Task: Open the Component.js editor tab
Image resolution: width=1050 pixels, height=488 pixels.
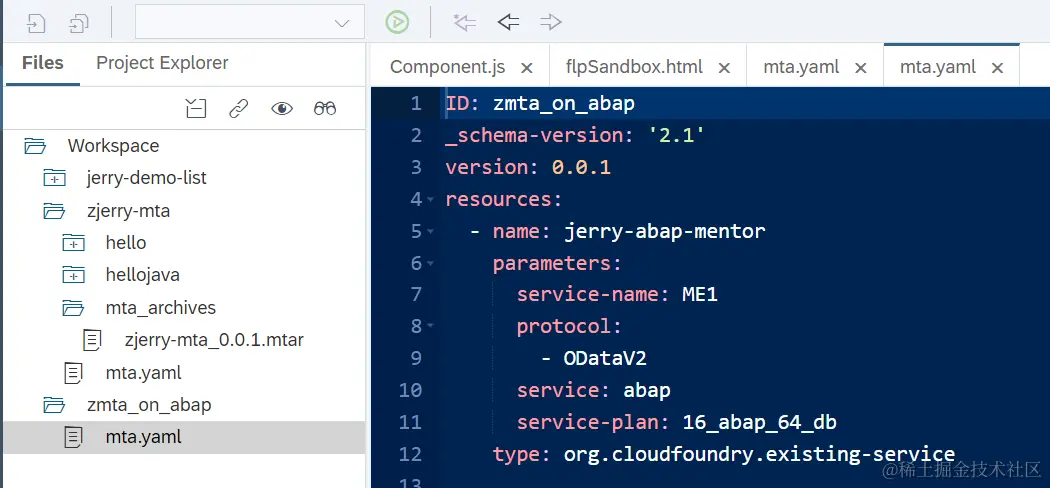Action: tap(447, 67)
